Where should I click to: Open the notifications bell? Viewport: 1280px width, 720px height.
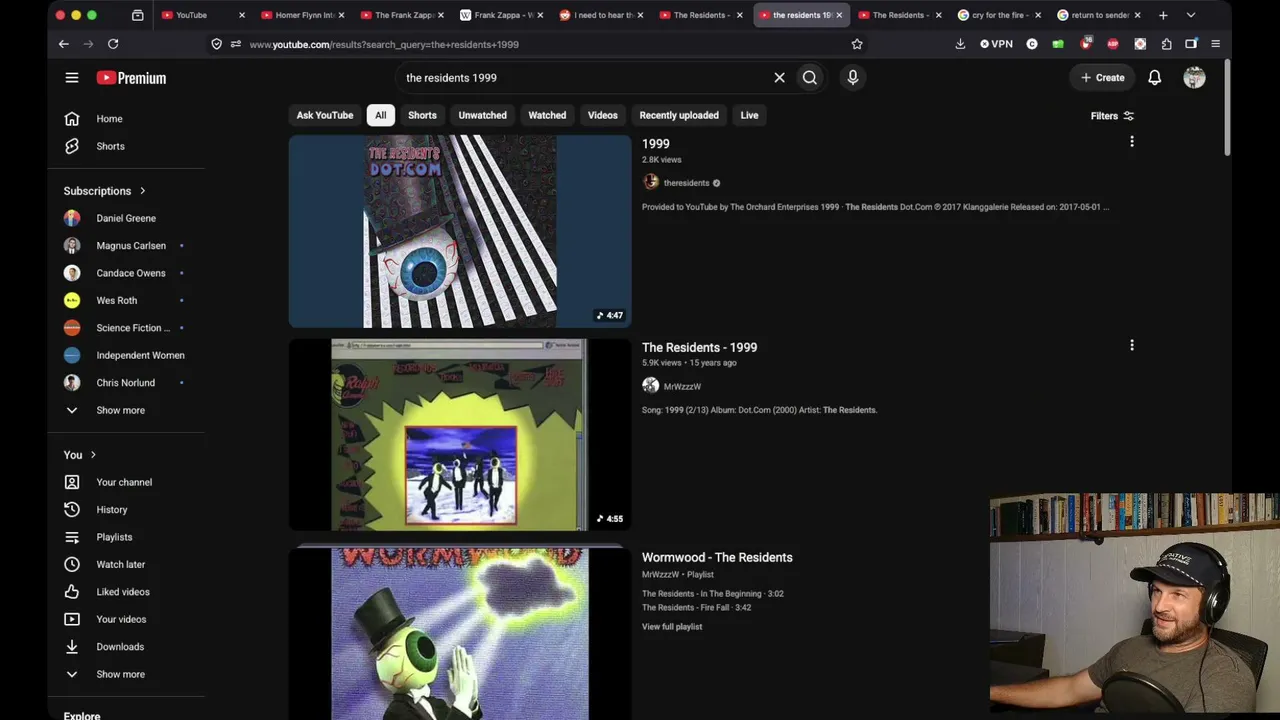point(1155,78)
